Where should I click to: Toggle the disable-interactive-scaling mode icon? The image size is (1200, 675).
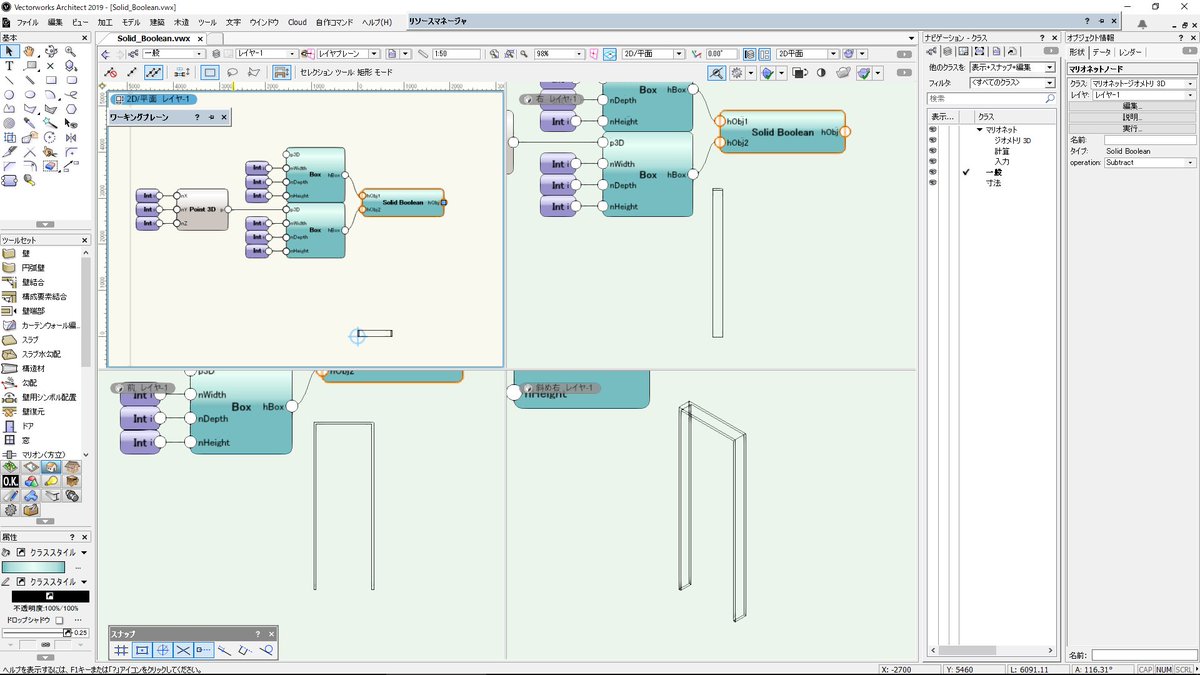110,72
